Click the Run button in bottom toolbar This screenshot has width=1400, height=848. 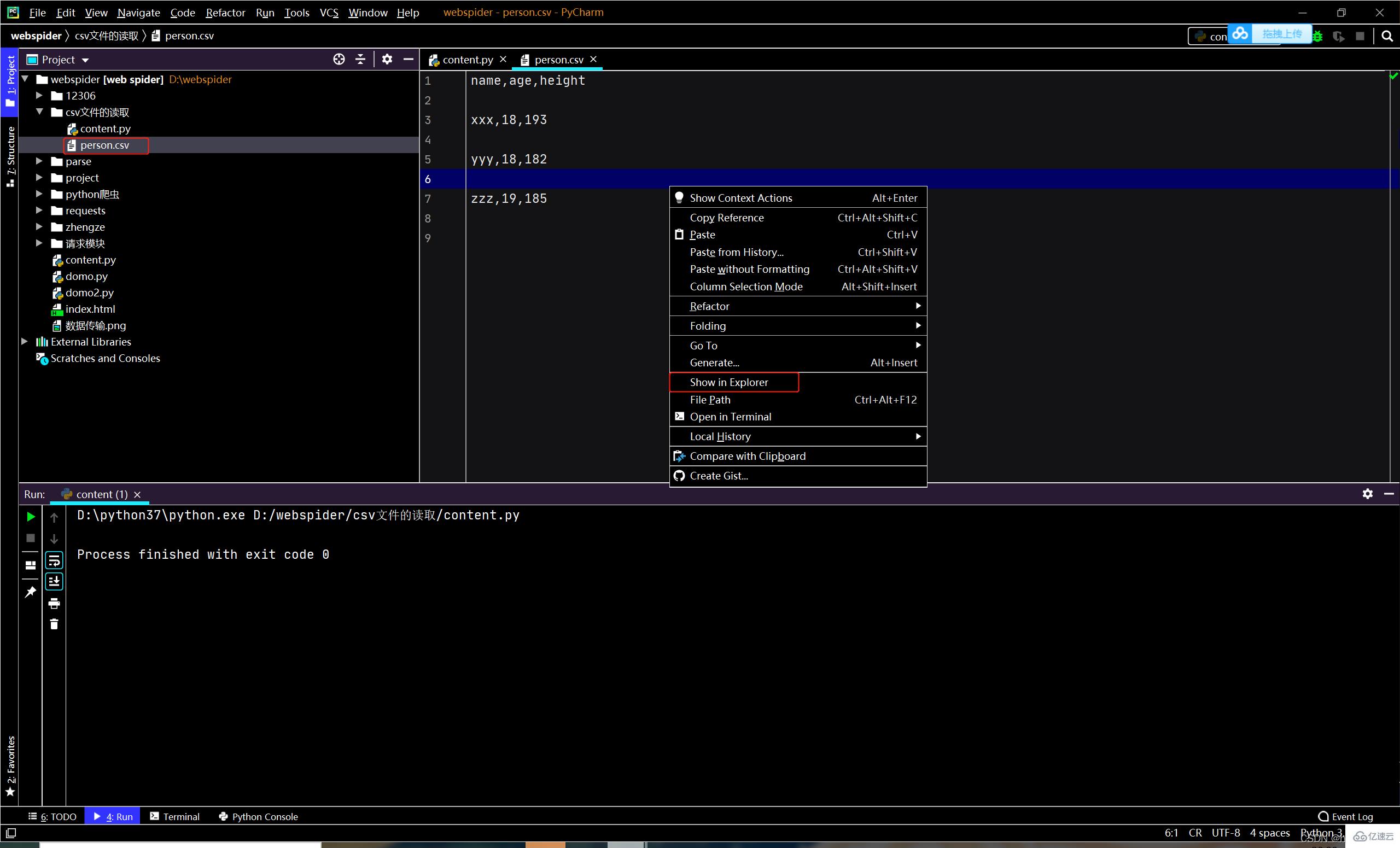coord(112,816)
